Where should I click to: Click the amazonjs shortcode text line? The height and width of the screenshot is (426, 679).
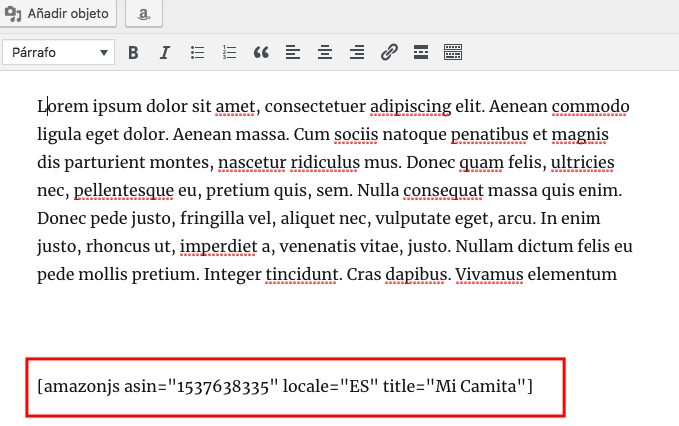pyautogui.click(x=285, y=386)
